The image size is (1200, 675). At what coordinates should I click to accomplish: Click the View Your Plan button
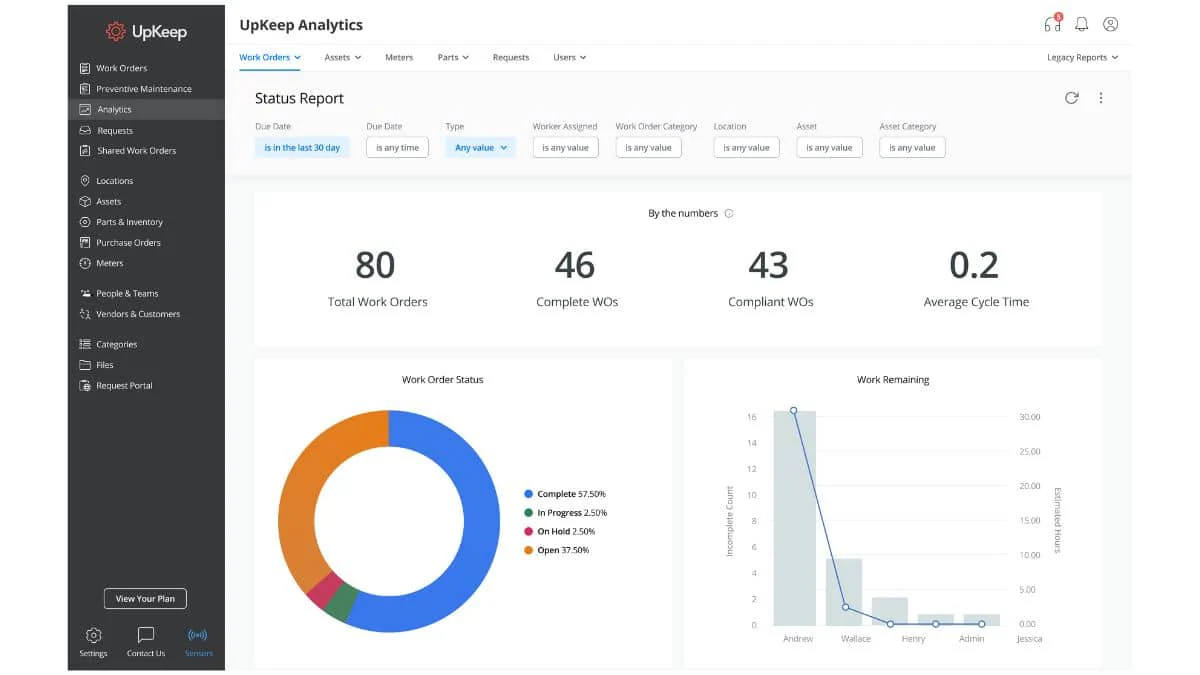tap(145, 599)
